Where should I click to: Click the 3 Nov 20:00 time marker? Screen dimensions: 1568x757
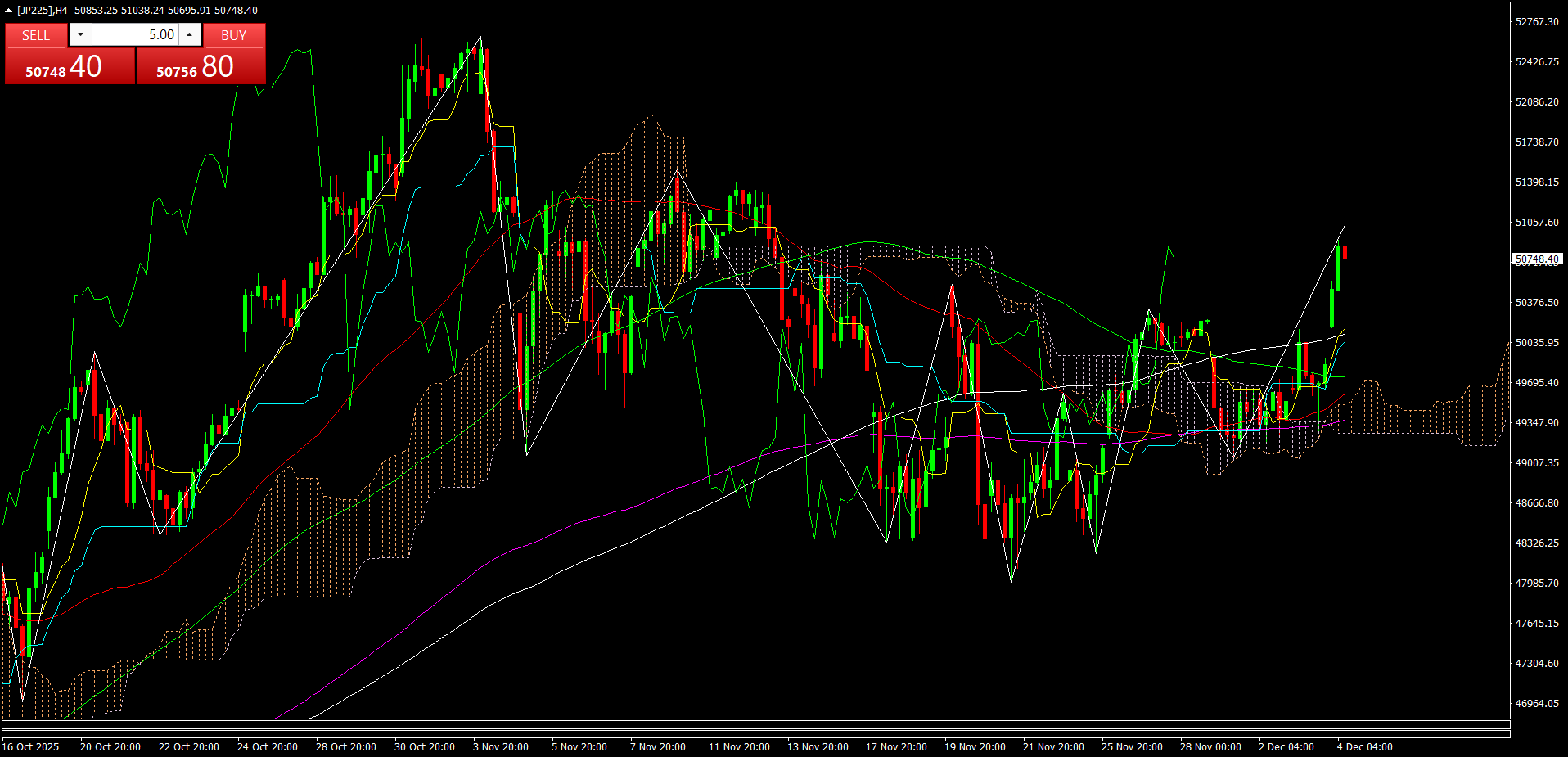[501, 746]
